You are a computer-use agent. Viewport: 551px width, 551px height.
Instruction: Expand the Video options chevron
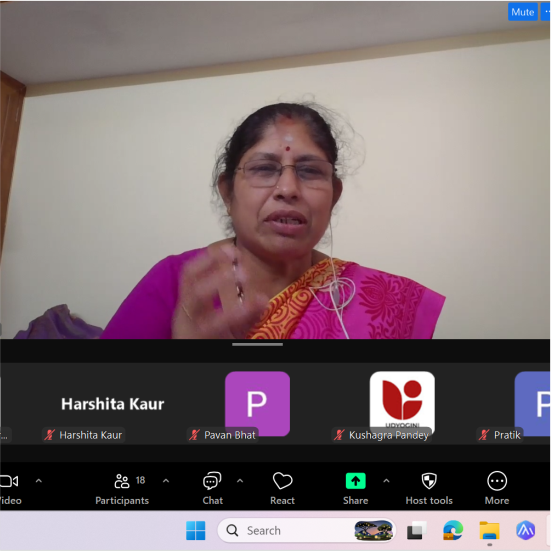(x=39, y=481)
